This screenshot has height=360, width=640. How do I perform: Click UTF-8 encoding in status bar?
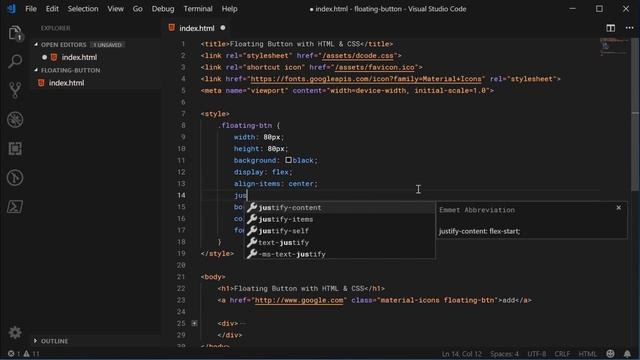tap(537, 354)
